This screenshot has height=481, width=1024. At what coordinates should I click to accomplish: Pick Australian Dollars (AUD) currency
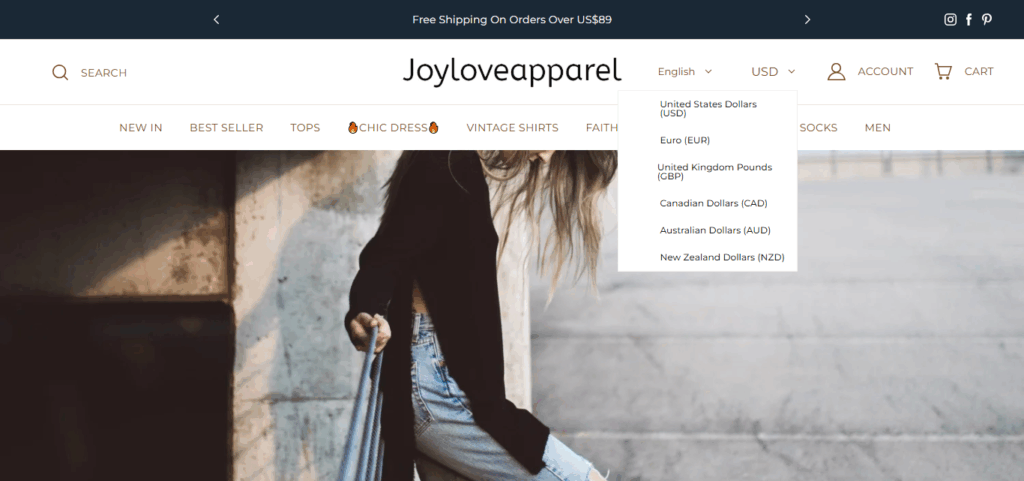[714, 230]
